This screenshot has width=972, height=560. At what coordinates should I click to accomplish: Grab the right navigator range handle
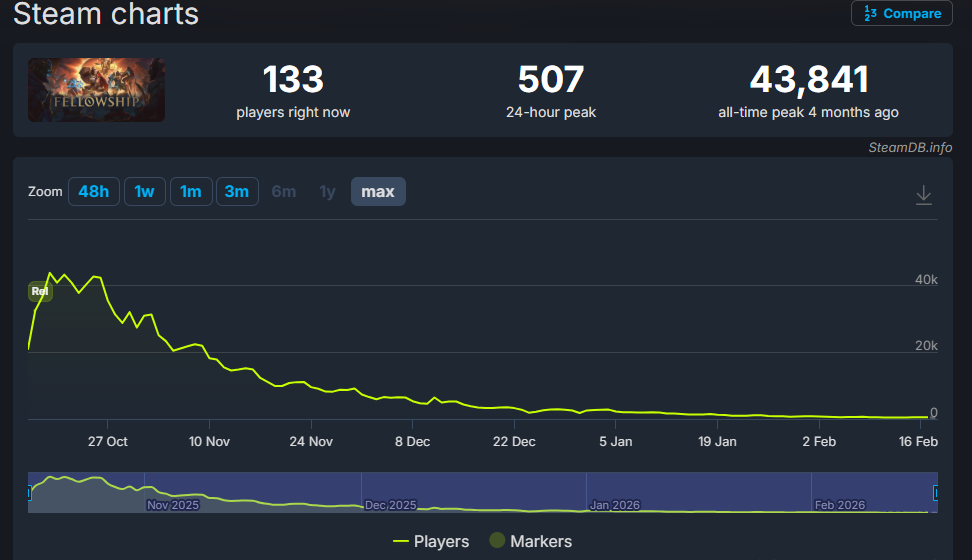(x=936, y=493)
